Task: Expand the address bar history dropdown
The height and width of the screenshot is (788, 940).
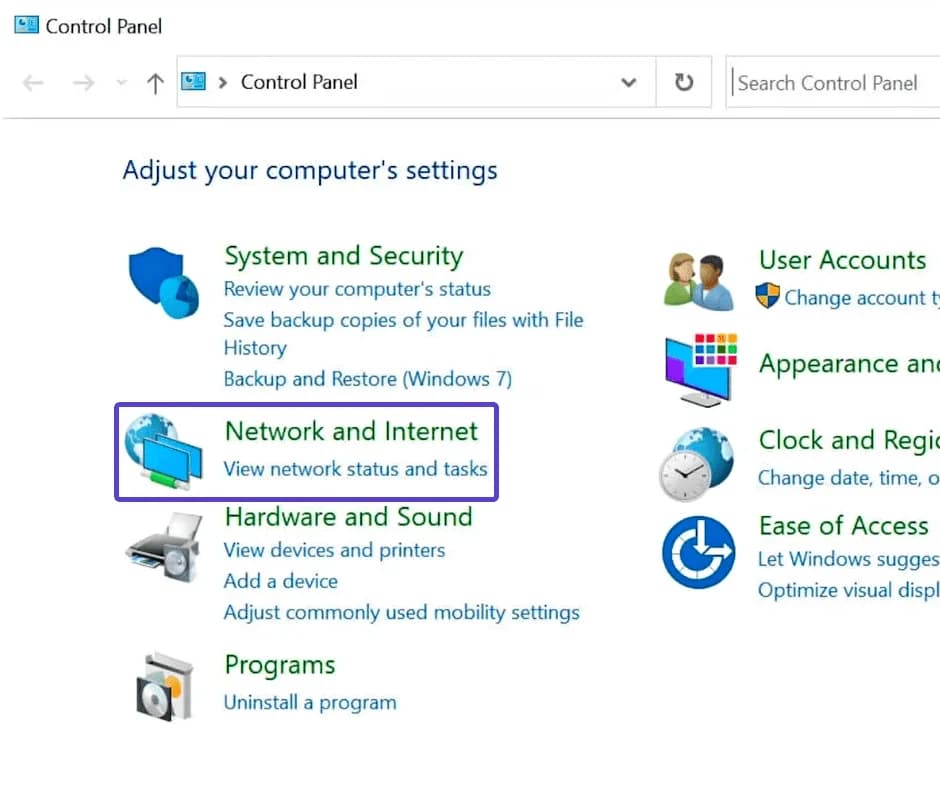Action: point(629,83)
